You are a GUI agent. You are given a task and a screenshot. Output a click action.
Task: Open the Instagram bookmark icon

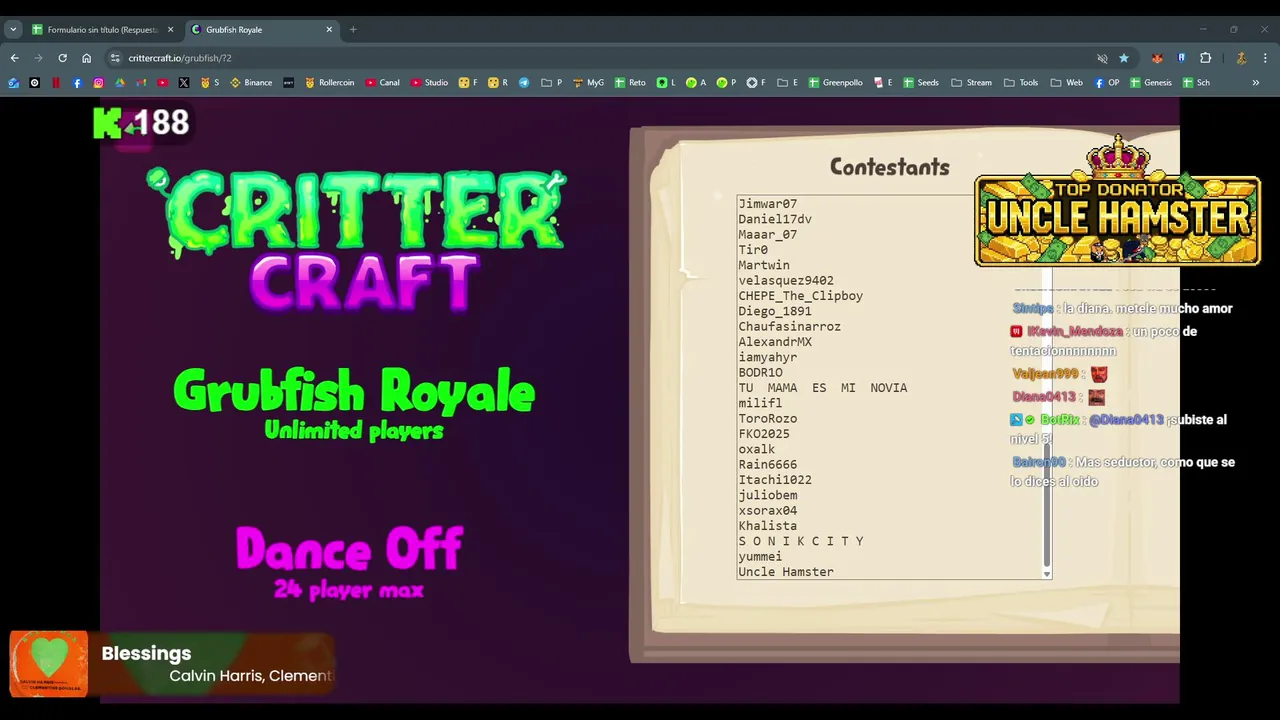point(98,83)
